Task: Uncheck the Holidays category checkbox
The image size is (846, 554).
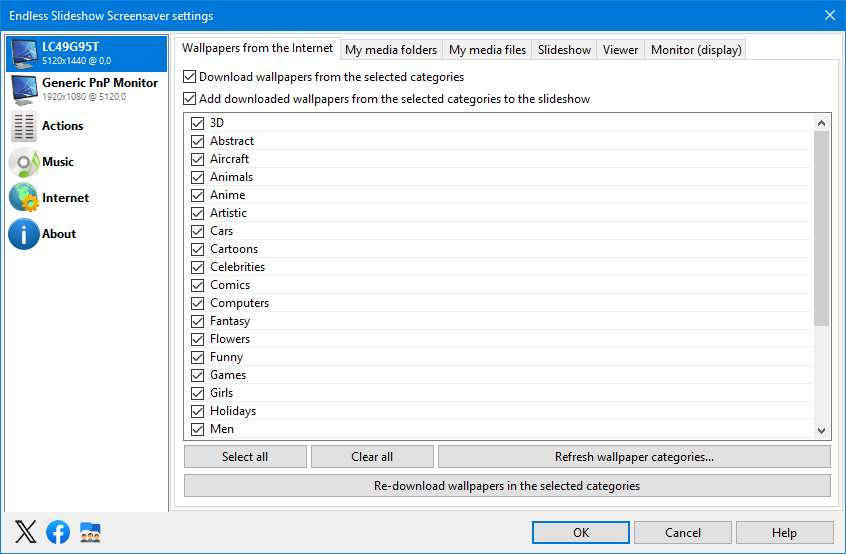Action: 197,411
